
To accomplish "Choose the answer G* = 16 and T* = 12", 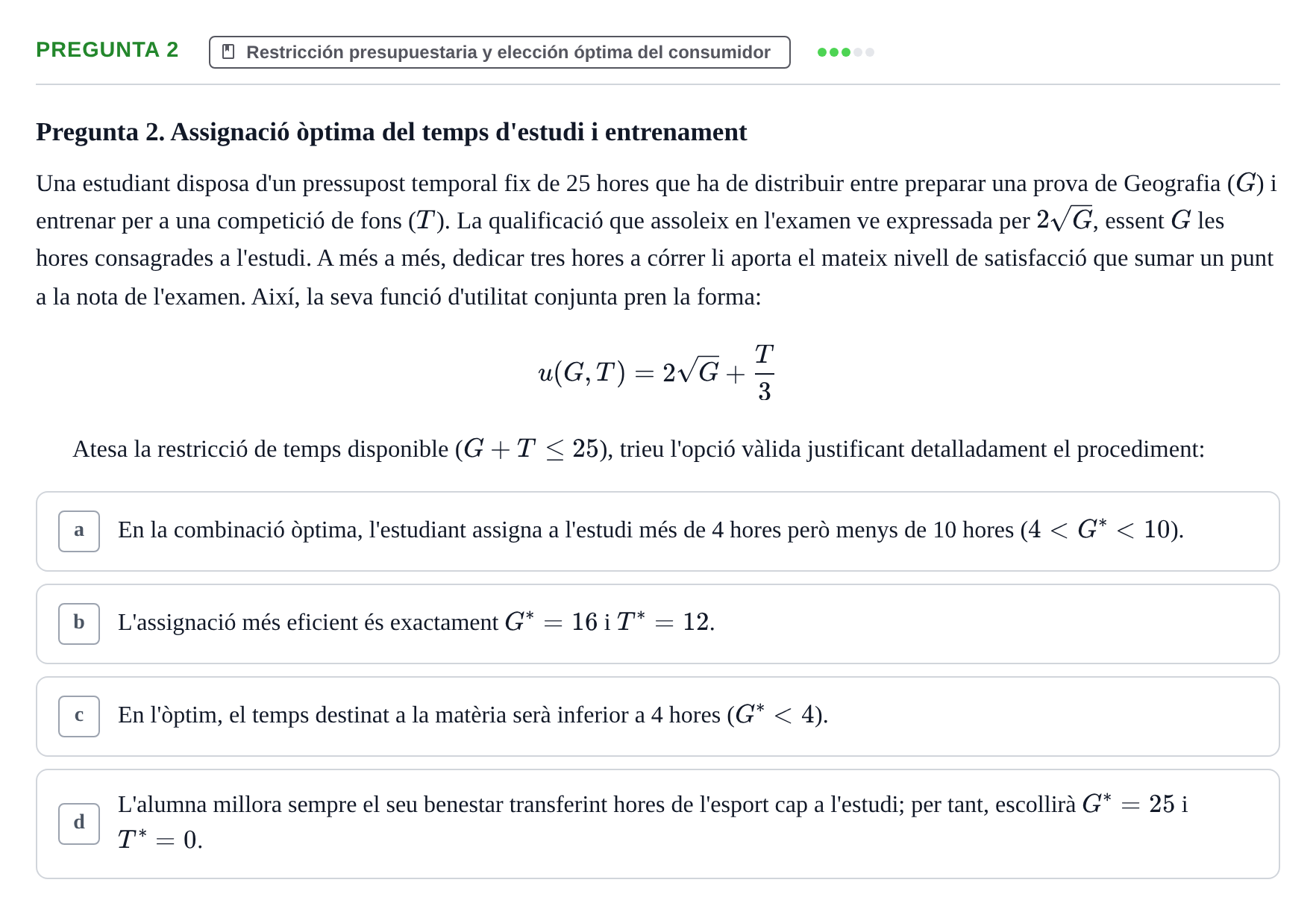I will [x=658, y=624].
